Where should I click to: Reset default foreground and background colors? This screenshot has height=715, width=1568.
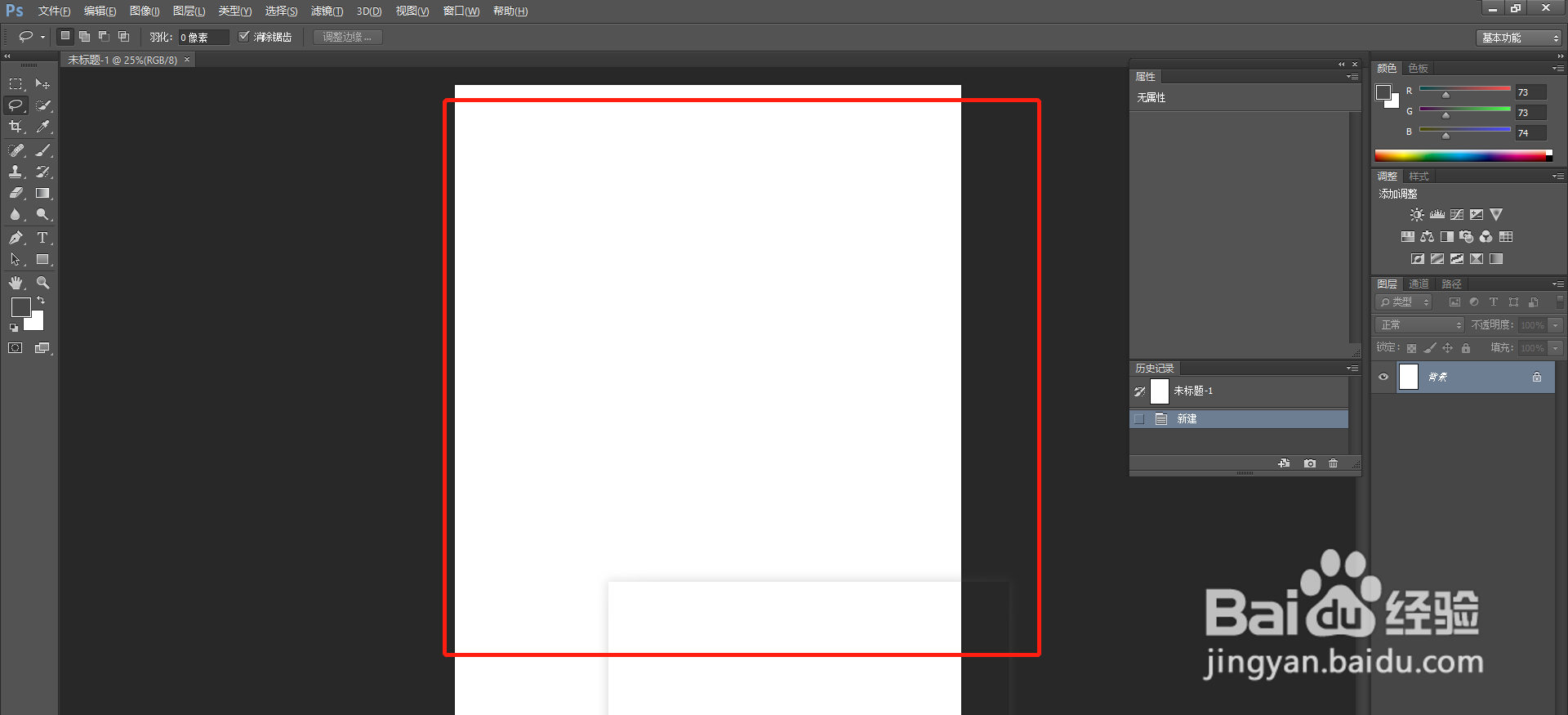[x=13, y=328]
